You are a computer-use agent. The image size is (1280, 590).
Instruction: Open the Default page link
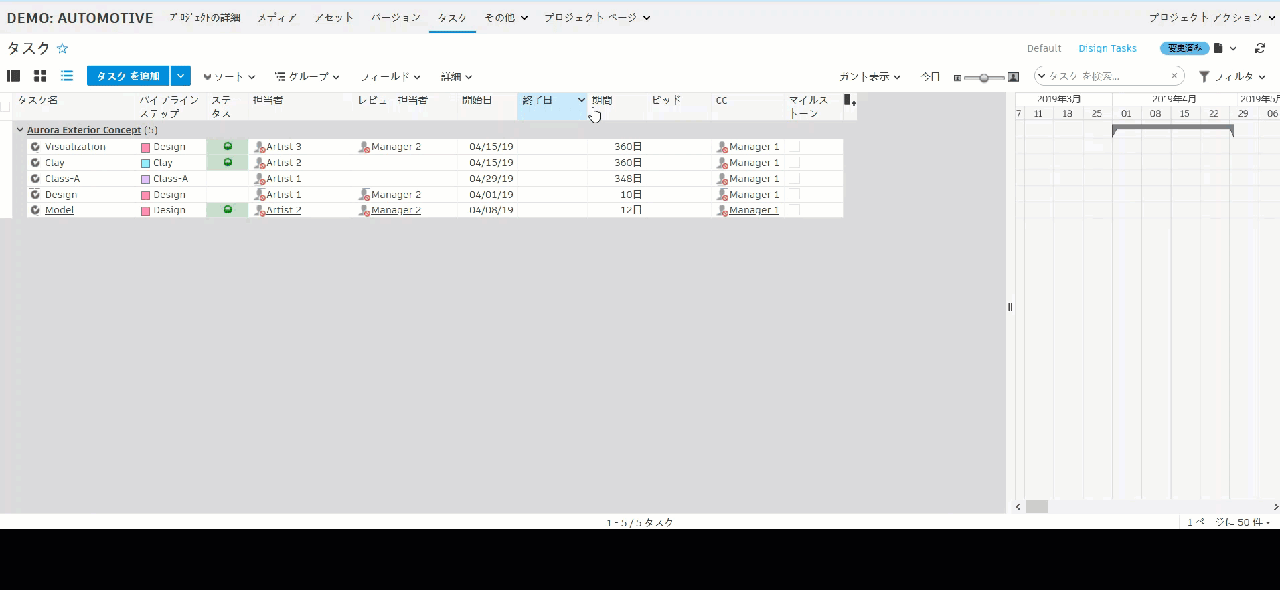click(1044, 48)
